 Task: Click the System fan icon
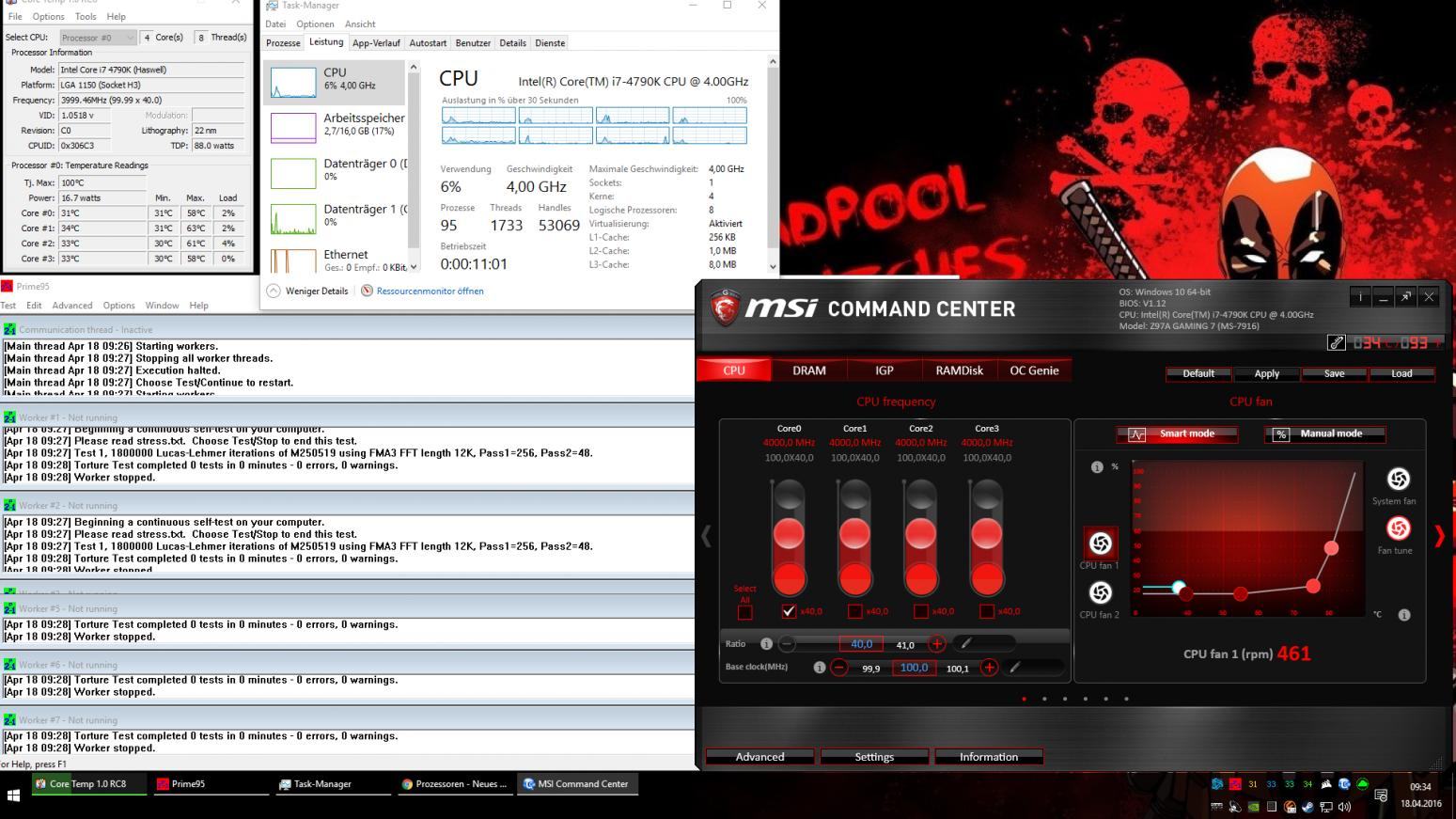pyautogui.click(x=1398, y=480)
